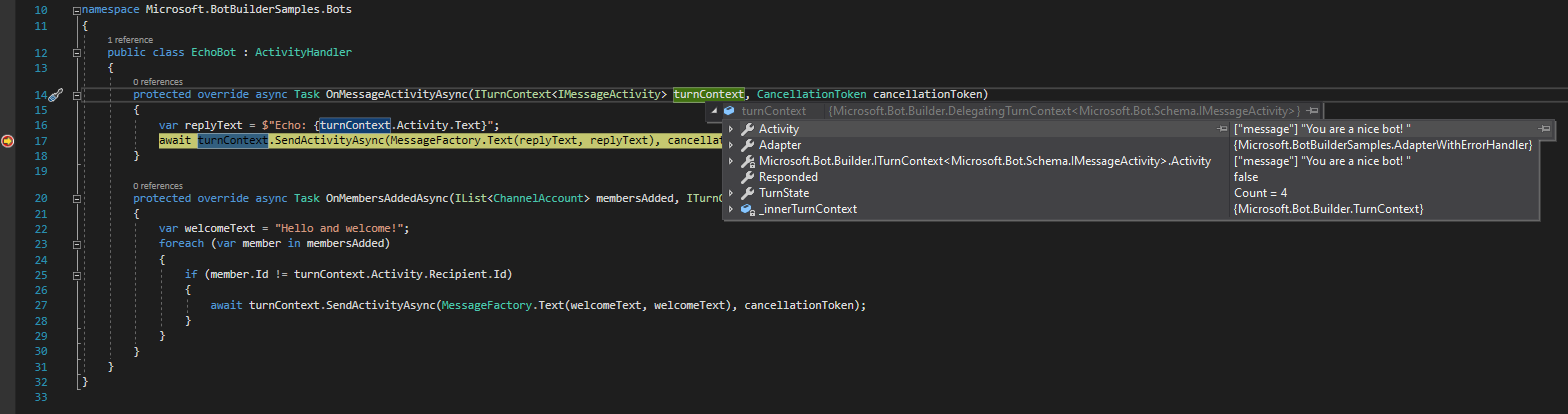Open '0 references' CodeLens above OnMembersAddedAsync
Screen dimensions: 1568x414
pos(157,186)
